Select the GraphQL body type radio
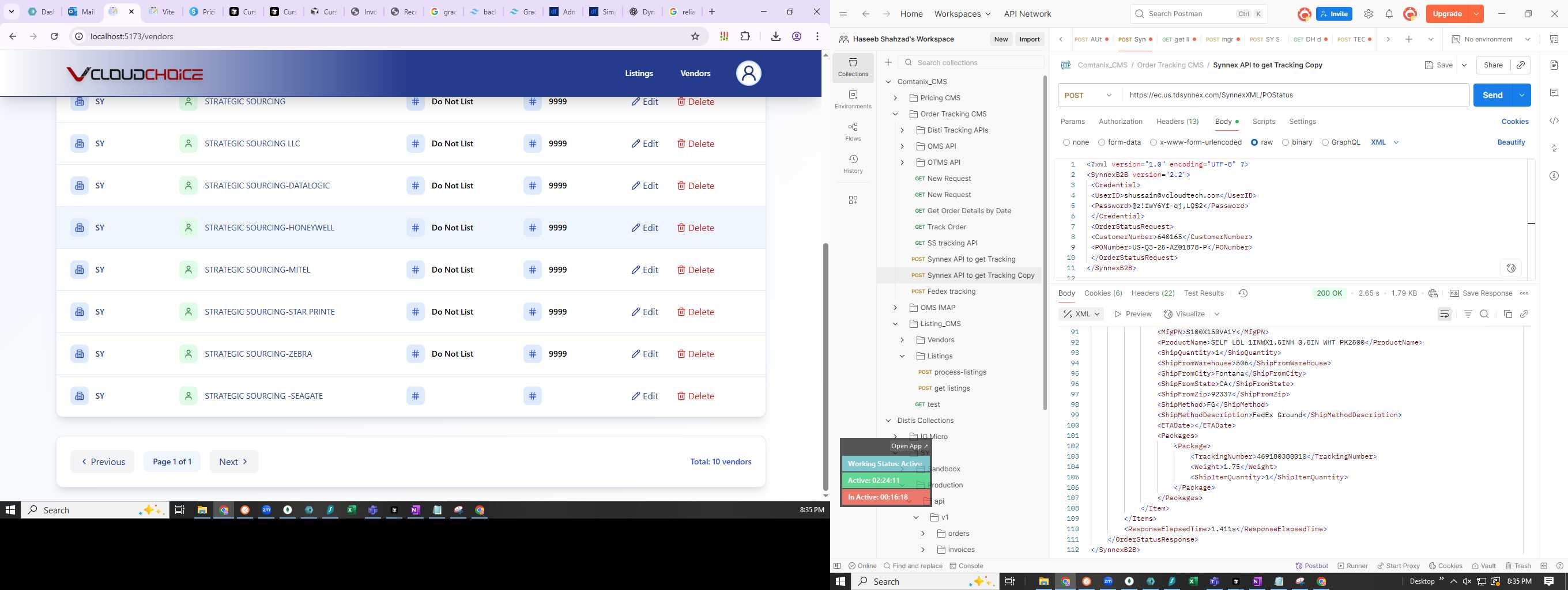This screenshot has height=590, width=1568. coord(1325,142)
